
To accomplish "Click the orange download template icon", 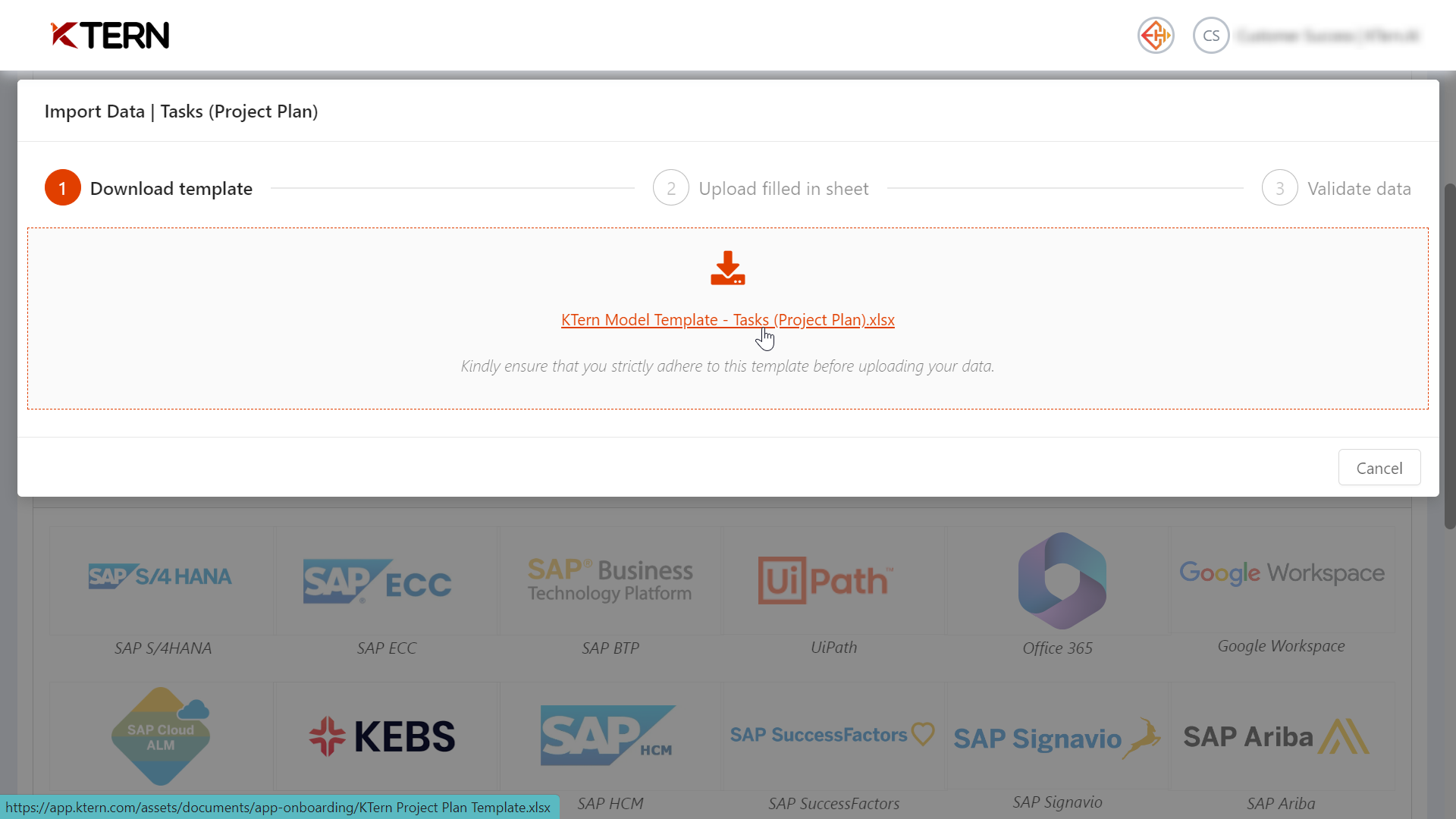I will coord(728,268).
